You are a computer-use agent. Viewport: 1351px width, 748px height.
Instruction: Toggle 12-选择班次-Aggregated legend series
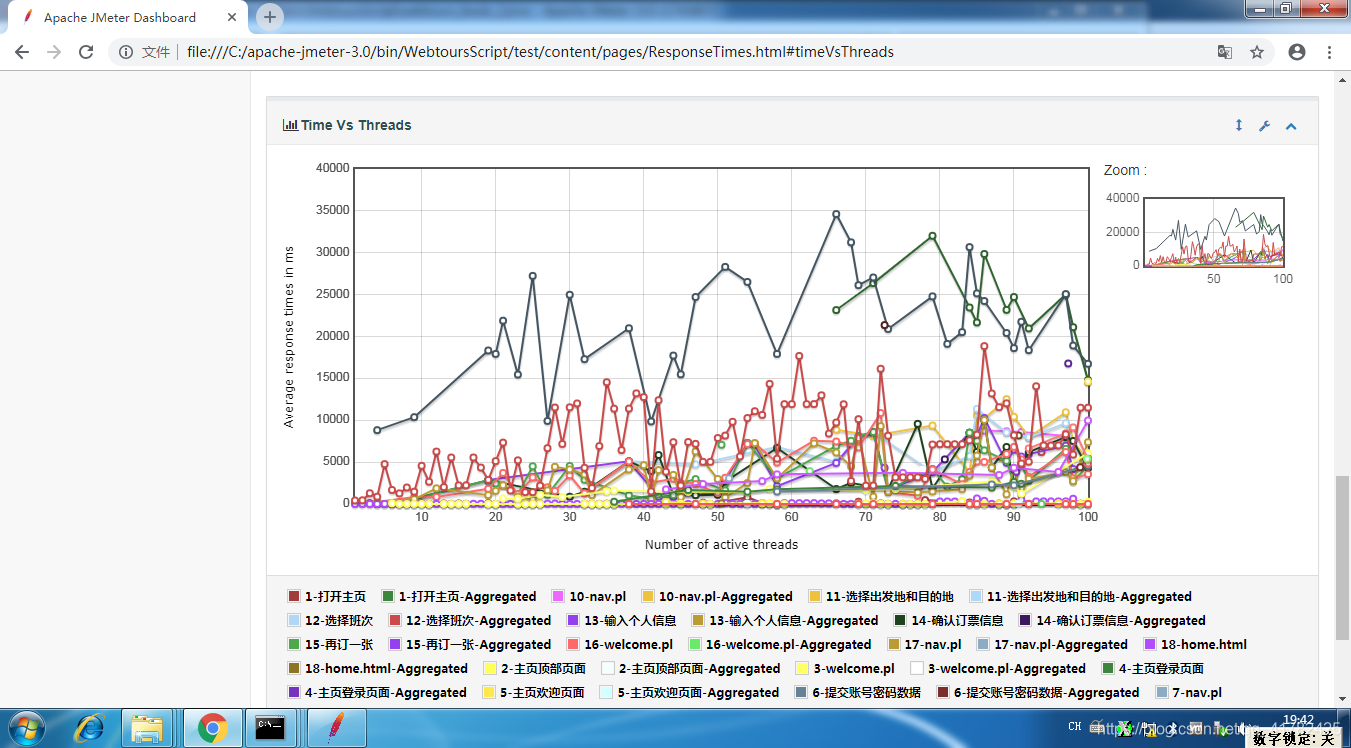[x=469, y=621]
